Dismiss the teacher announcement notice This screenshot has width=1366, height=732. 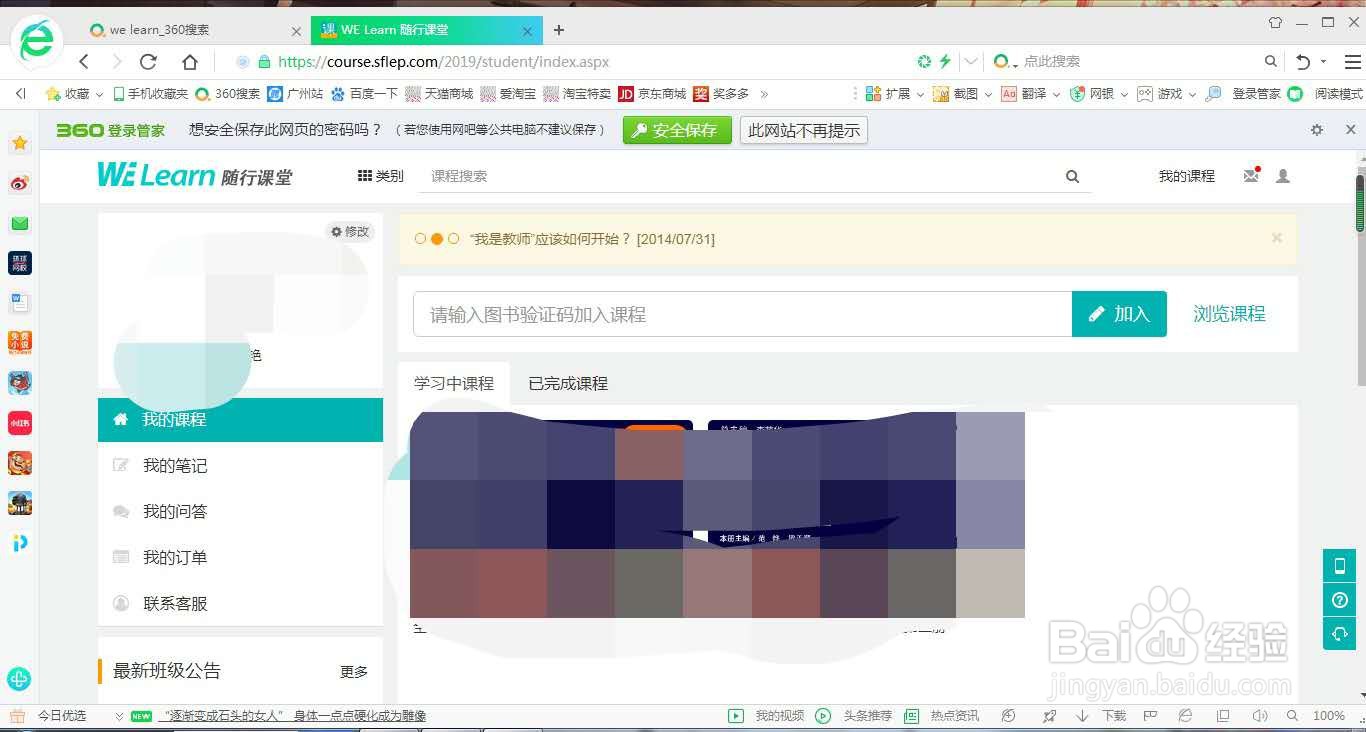click(x=1277, y=238)
